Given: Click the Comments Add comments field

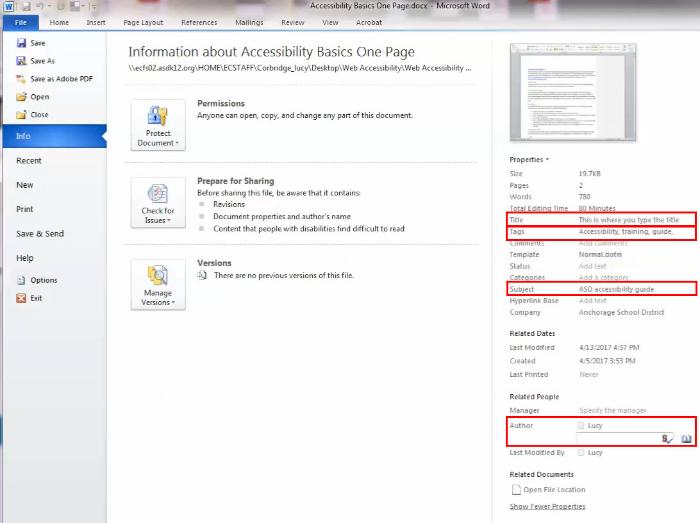Looking at the screenshot, I should [603, 243].
